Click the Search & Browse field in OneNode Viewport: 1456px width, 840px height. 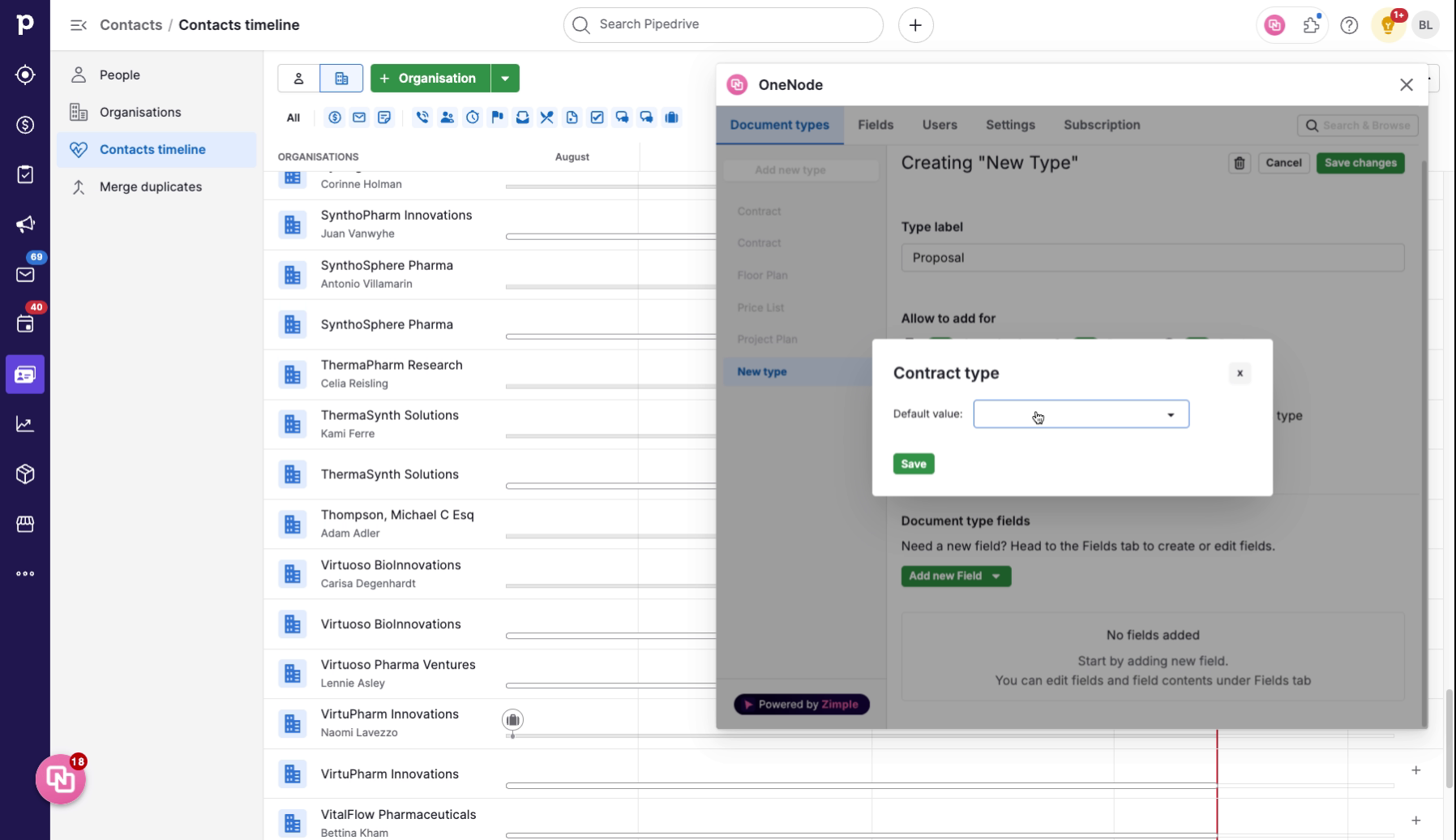pos(1358,126)
